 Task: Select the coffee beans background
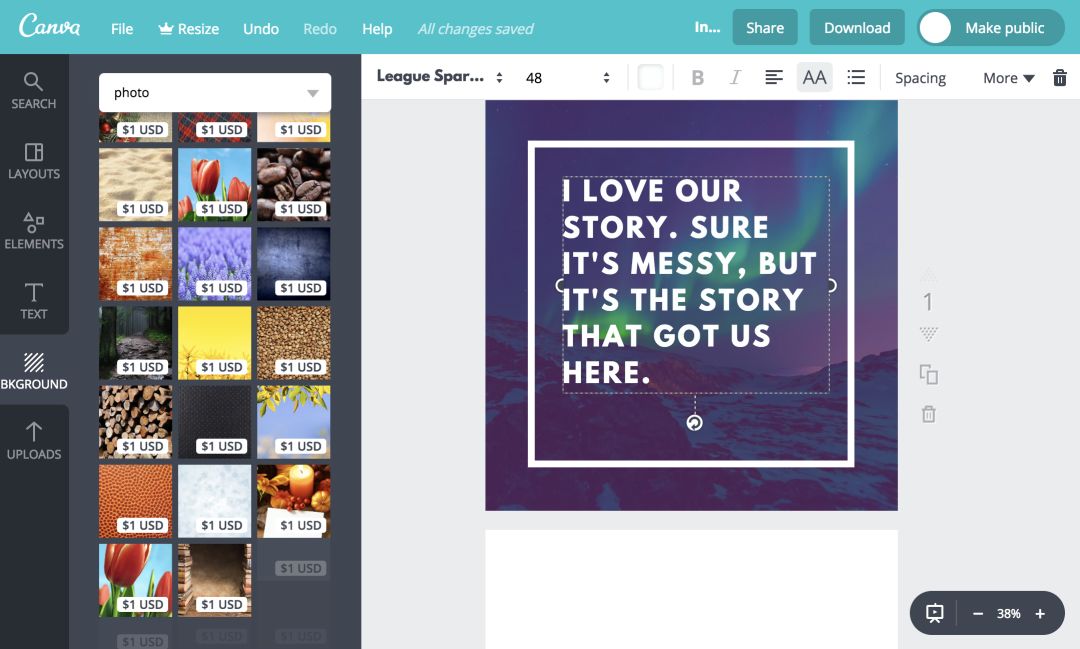pos(293,185)
